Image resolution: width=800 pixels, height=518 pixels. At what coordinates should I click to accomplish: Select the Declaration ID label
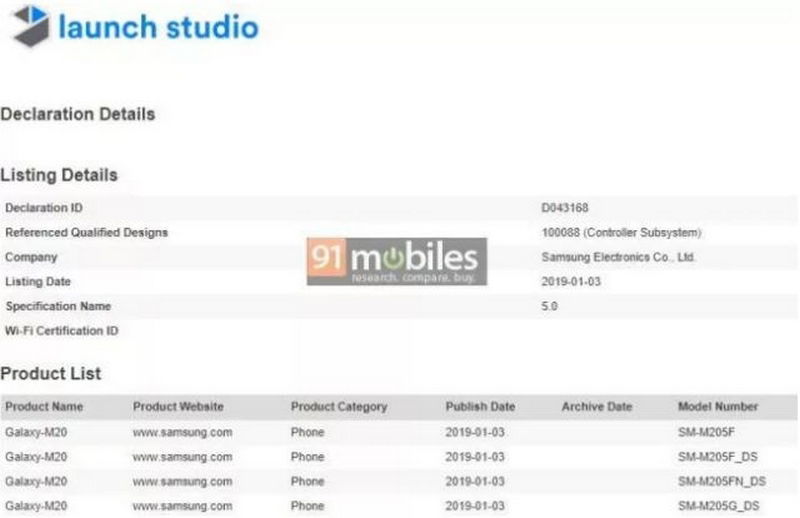point(44,208)
